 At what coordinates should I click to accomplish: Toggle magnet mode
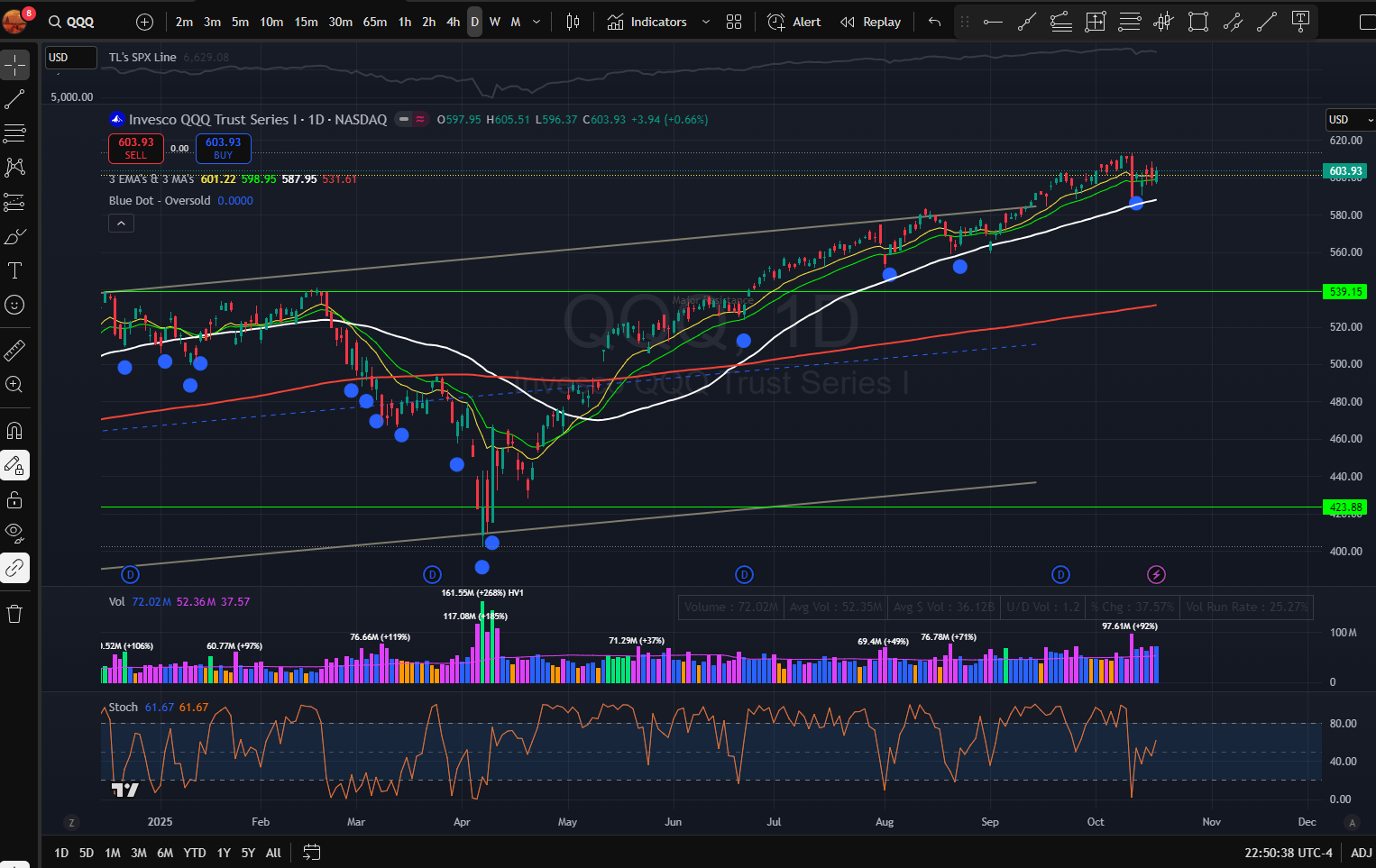coord(14,431)
